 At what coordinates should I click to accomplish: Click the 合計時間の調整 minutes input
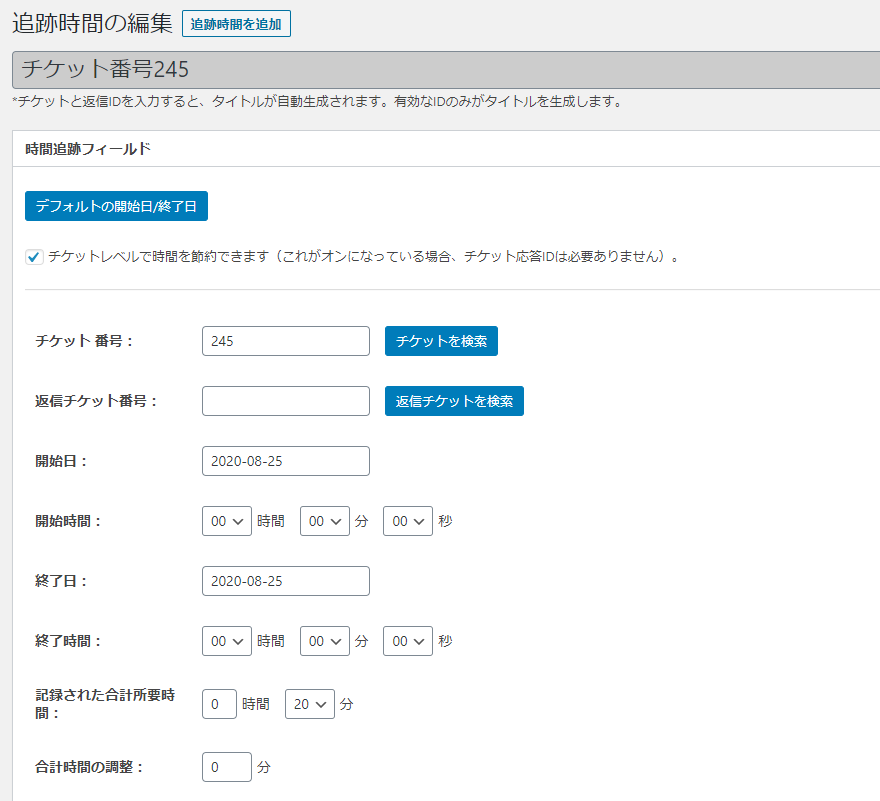(226, 766)
